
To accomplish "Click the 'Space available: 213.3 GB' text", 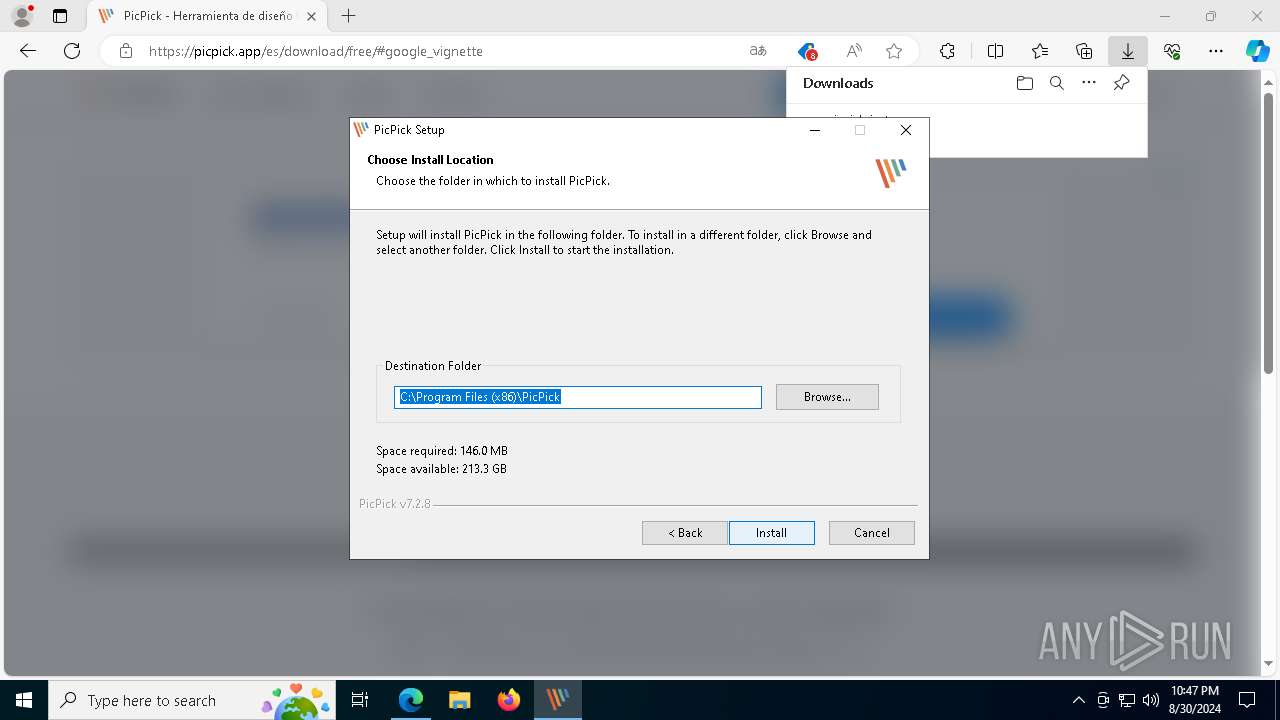I will 441,469.
